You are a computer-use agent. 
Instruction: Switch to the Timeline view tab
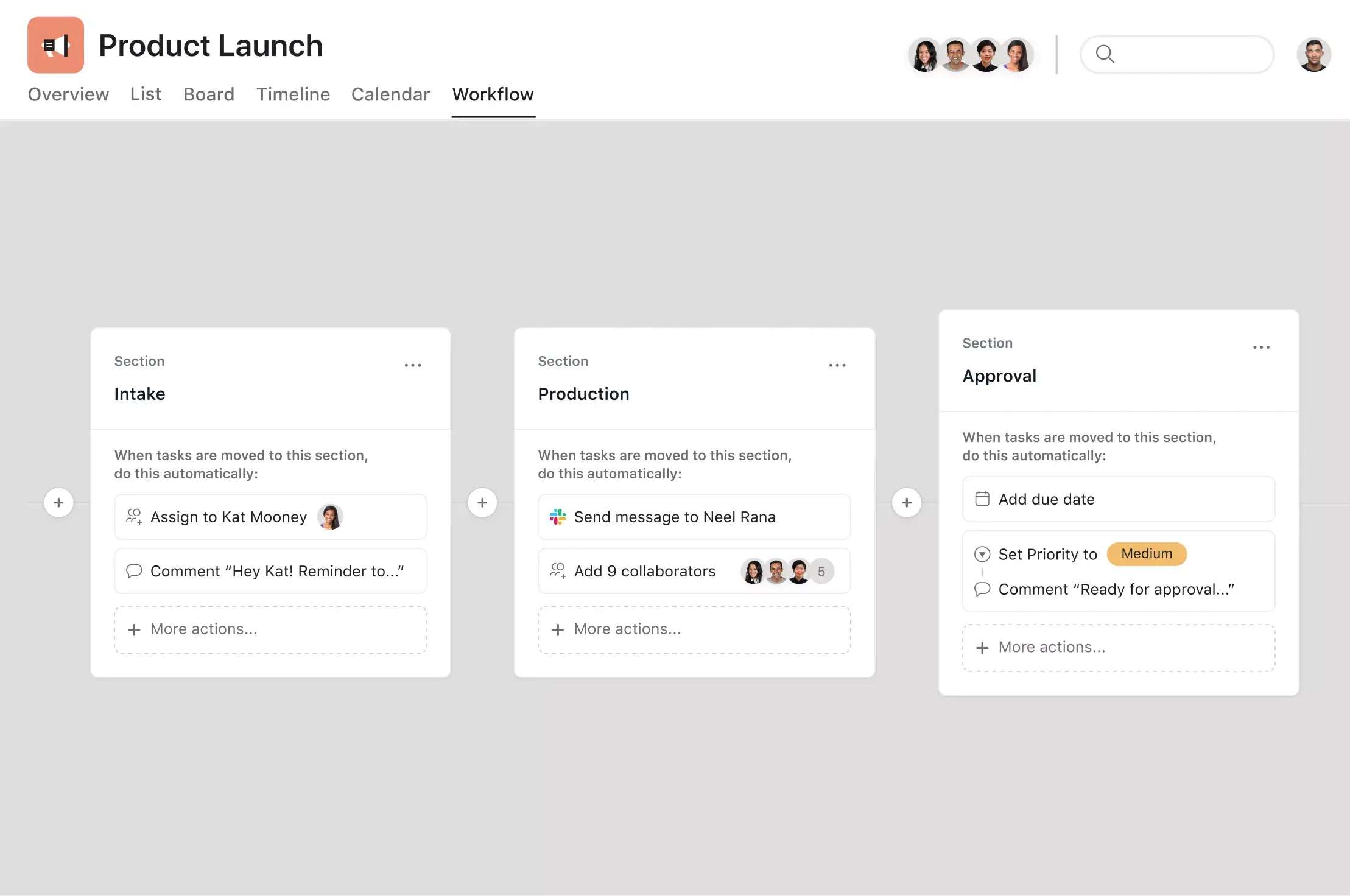(292, 93)
